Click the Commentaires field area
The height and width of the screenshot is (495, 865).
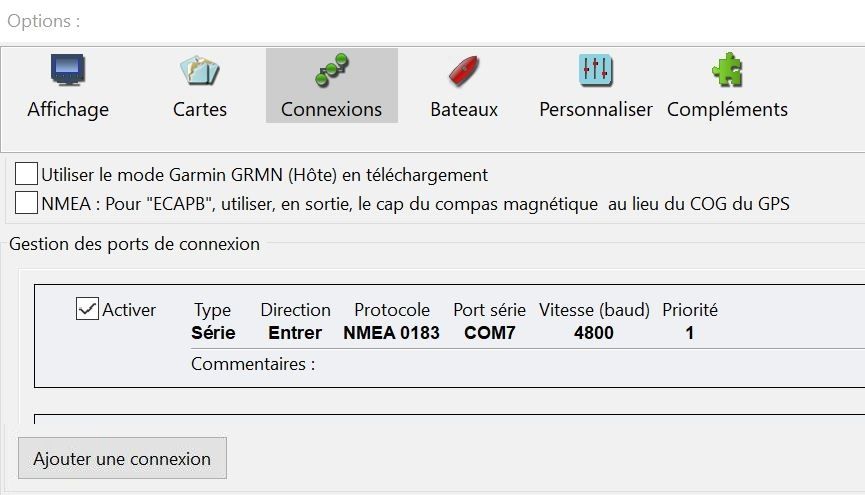(x=524, y=364)
